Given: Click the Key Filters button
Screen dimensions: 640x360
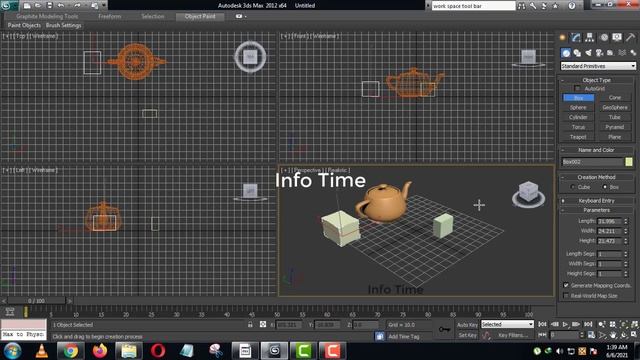Looking at the screenshot, I should coord(513,335).
